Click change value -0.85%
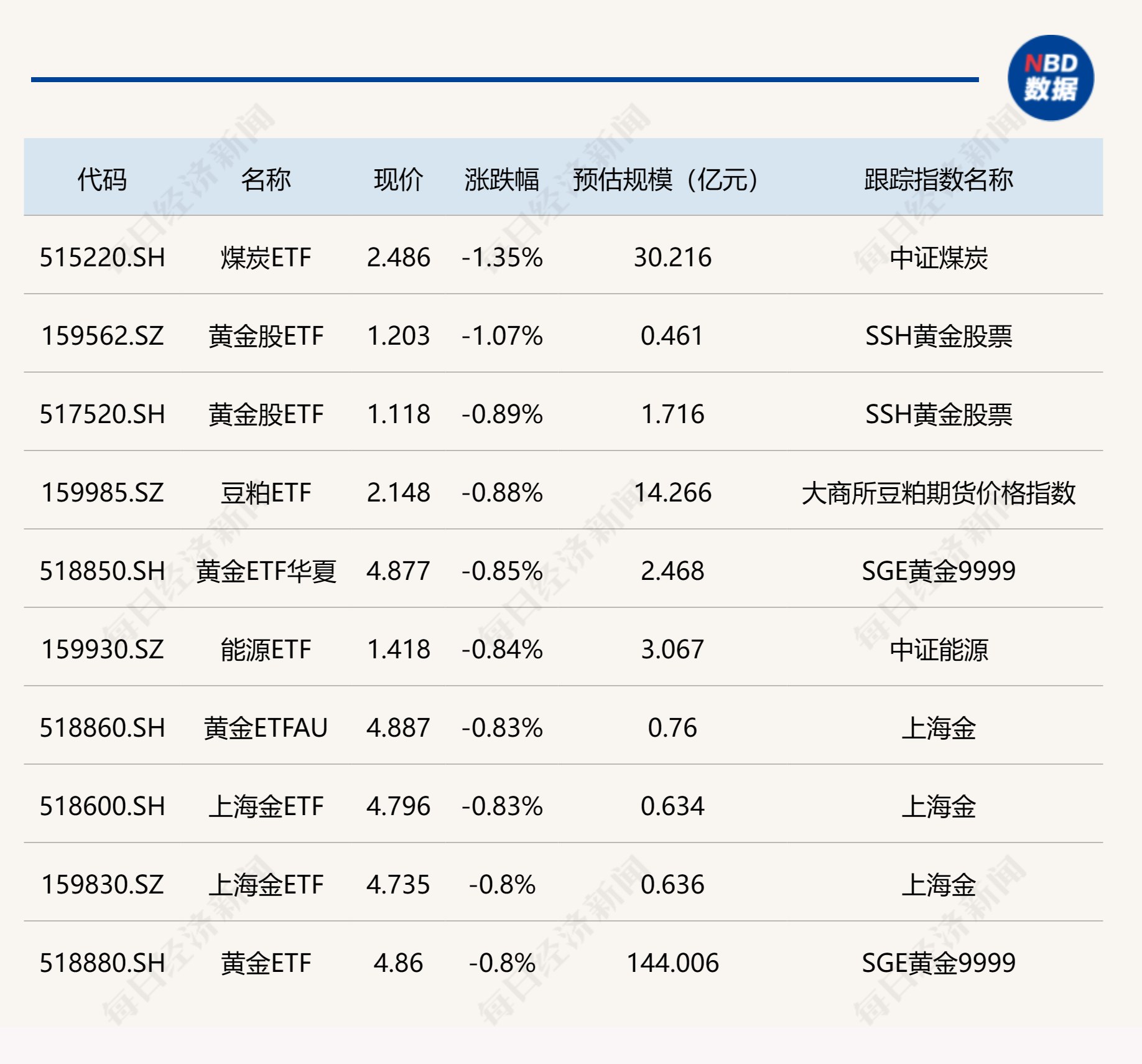The height and width of the screenshot is (1064, 1142). point(502,571)
